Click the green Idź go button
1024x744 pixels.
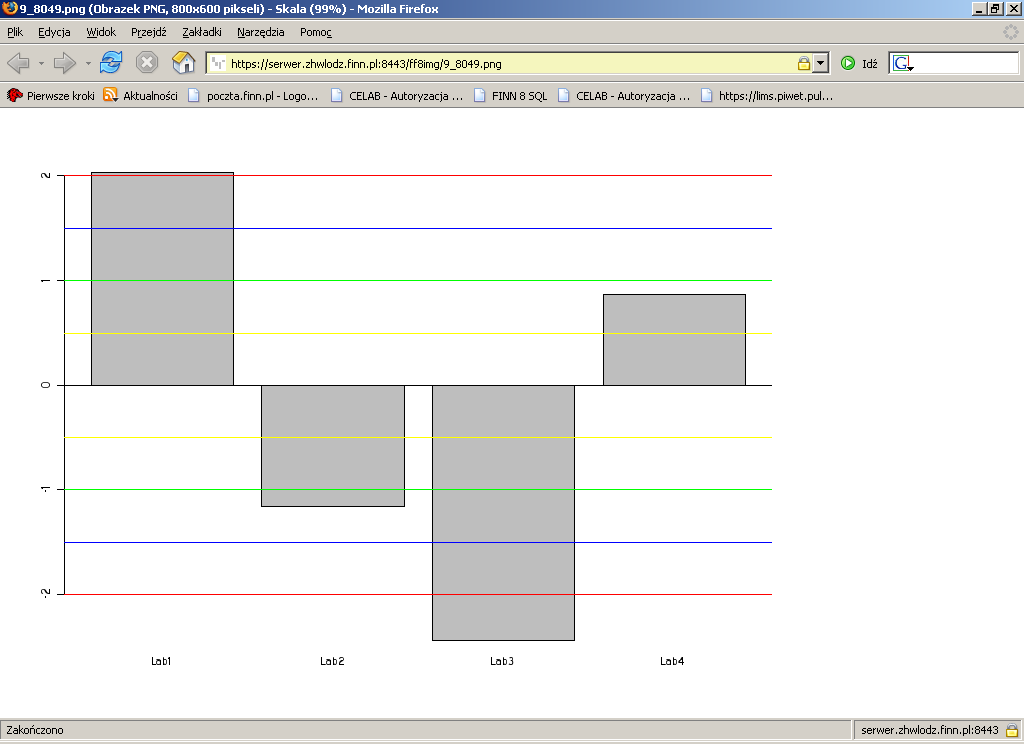[859, 63]
